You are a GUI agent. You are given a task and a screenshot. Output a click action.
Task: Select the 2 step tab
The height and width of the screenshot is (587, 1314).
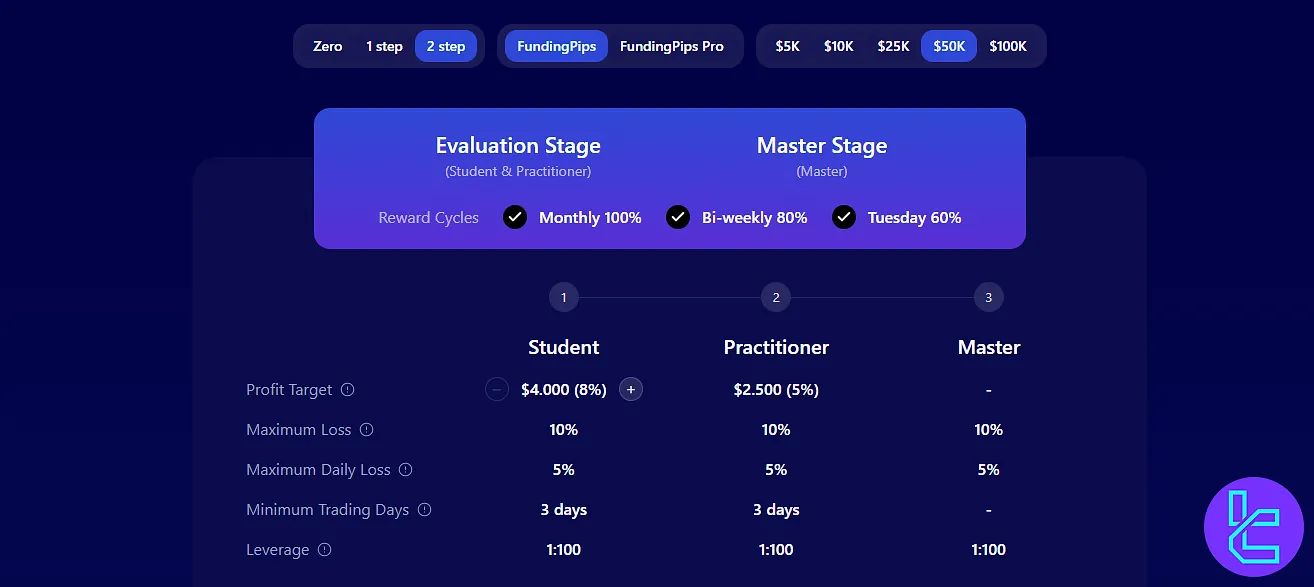pos(446,46)
